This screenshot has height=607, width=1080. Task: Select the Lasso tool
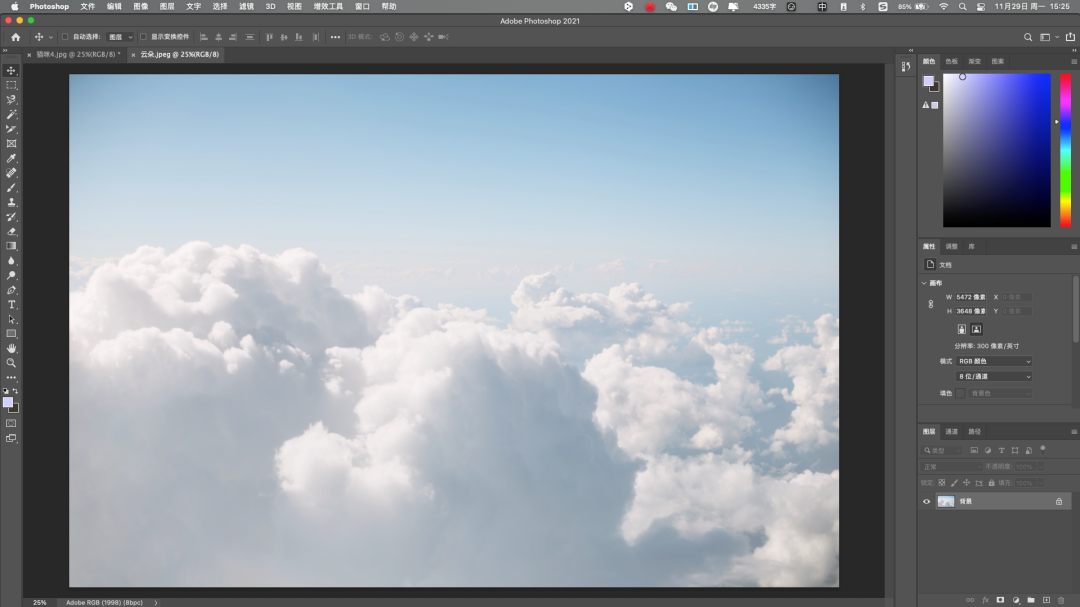point(12,100)
